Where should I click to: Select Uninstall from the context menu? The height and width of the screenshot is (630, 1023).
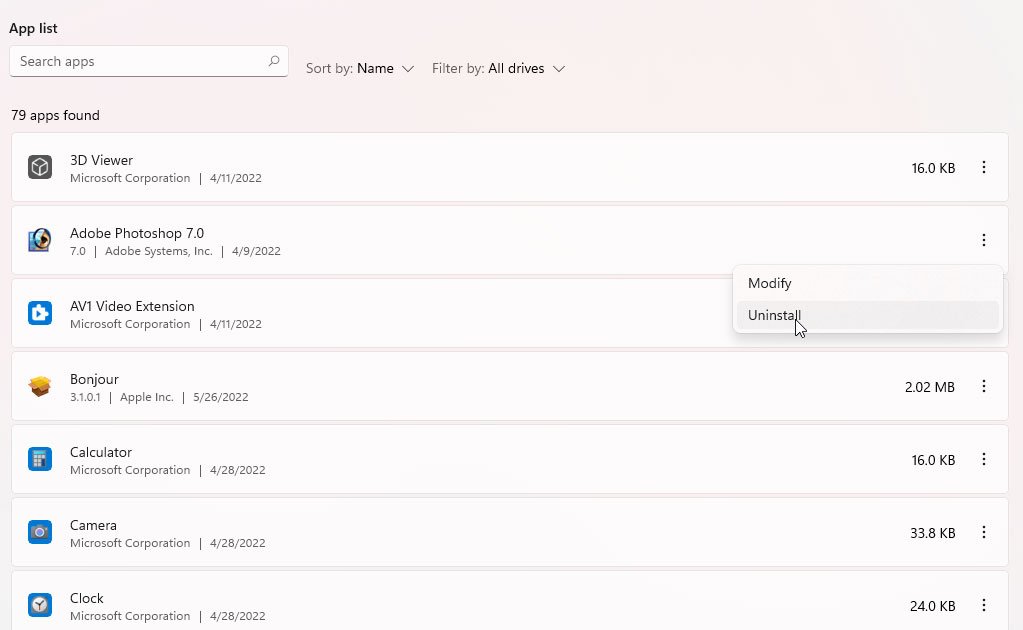click(x=774, y=316)
